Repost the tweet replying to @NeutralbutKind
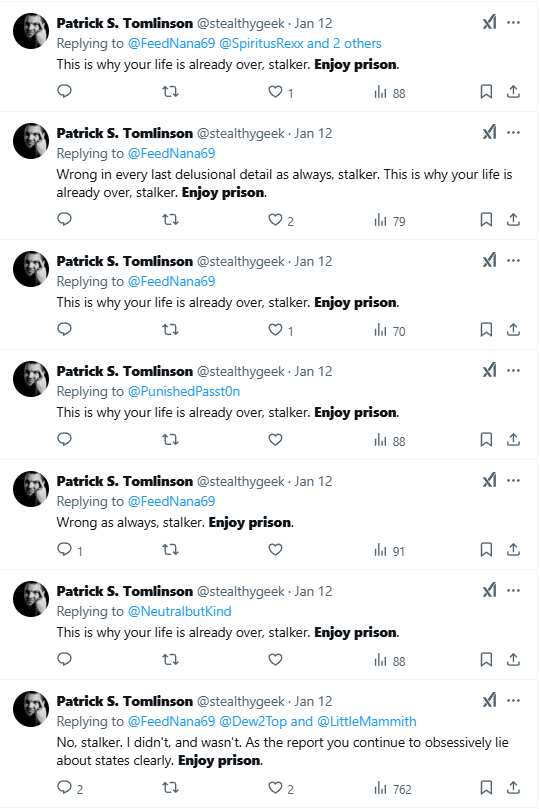Screen dimensions: 540x809 [170, 659]
